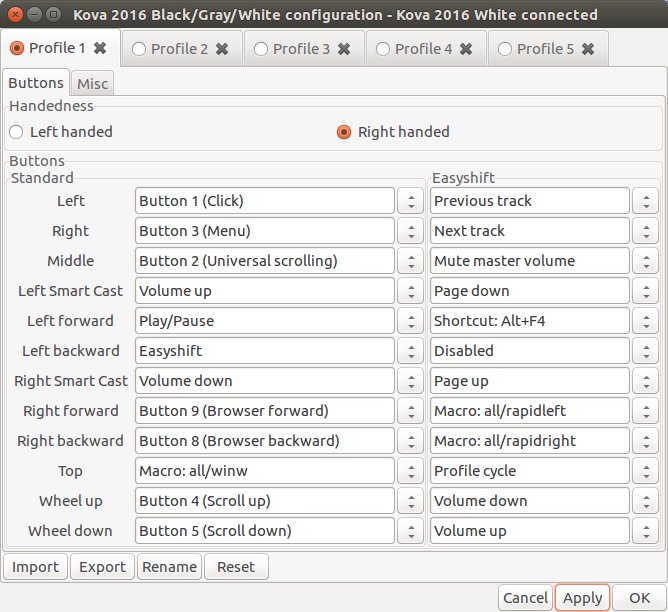Open Left Smart Cast standard dropdown (Volume up)
The image size is (668, 612).
tap(265, 291)
